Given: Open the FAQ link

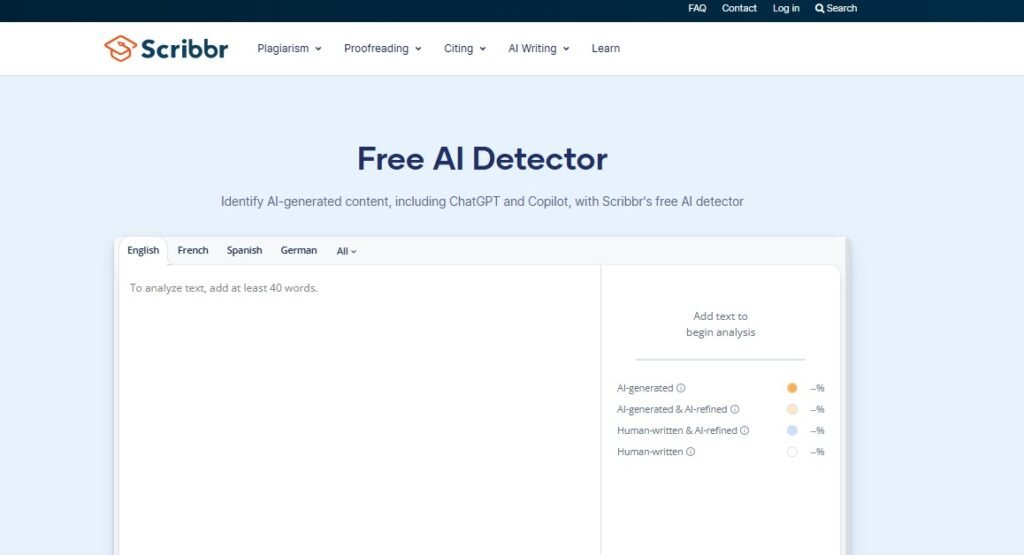Looking at the screenshot, I should tap(697, 8).
